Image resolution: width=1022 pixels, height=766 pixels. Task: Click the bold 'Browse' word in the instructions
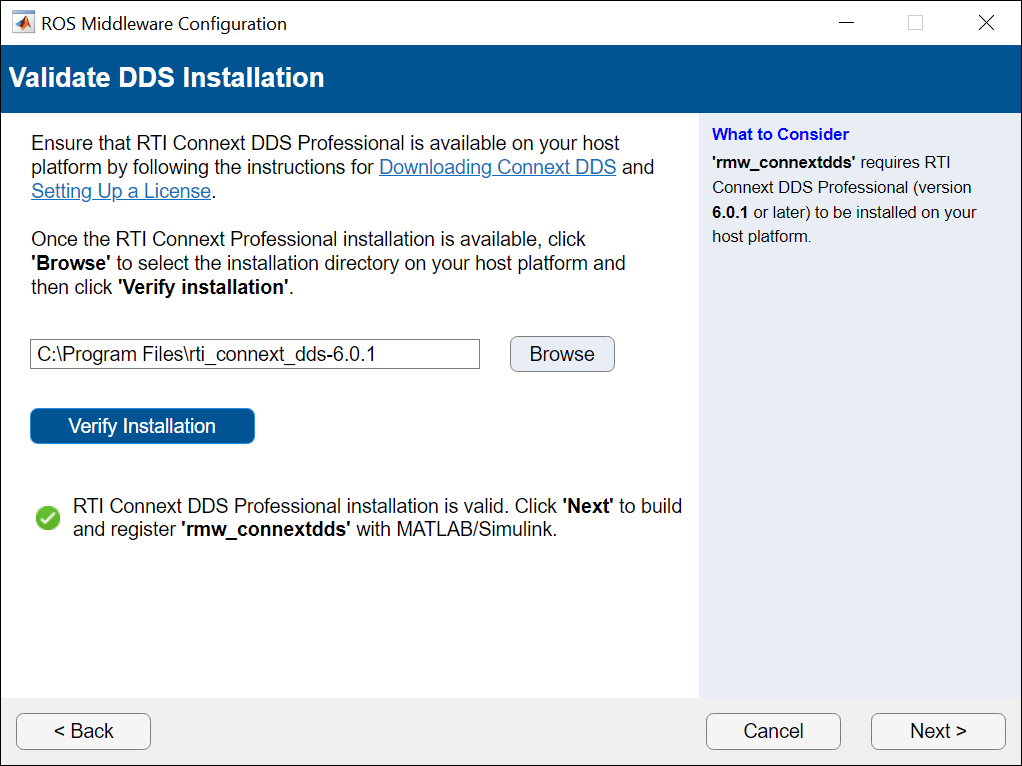tap(70, 263)
